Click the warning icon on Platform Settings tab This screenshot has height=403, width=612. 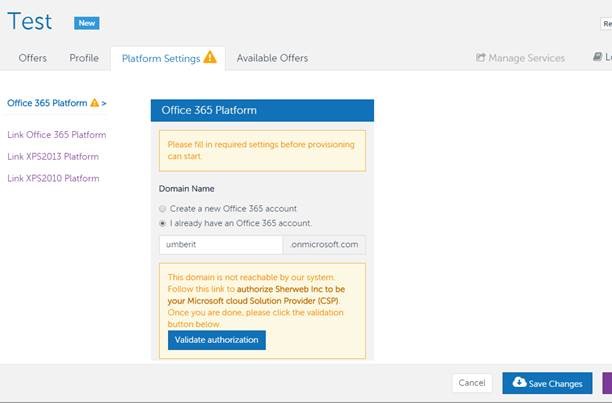point(210,57)
